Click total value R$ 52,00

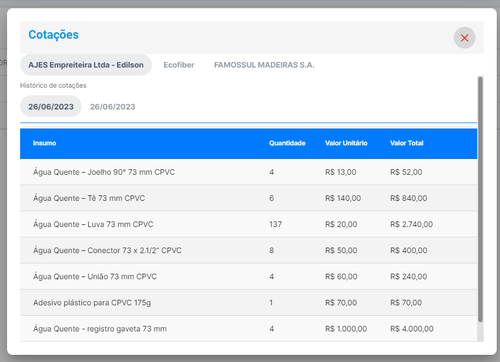(x=406, y=172)
